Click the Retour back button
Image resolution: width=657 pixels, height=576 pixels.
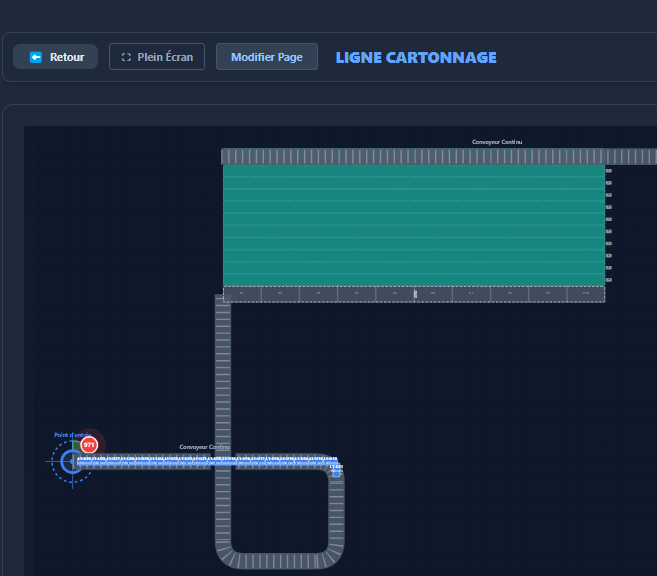click(55, 57)
